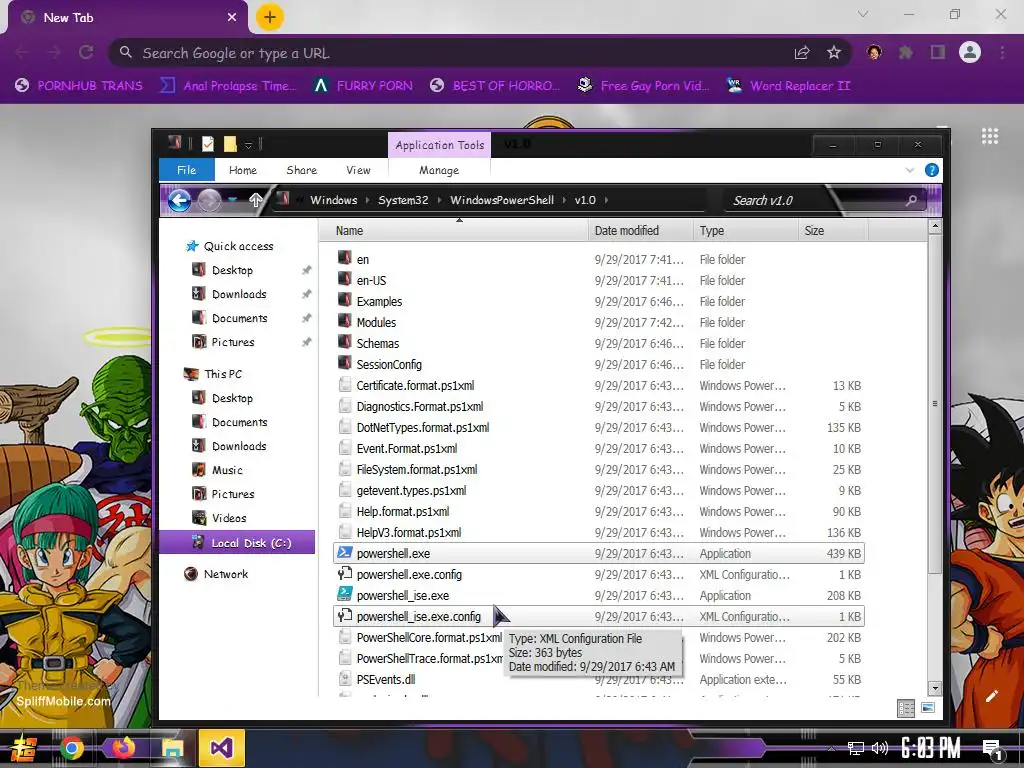This screenshot has height=768, width=1024.
Task: Click the powershell.exe.config file icon
Action: [x=345, y=573]
